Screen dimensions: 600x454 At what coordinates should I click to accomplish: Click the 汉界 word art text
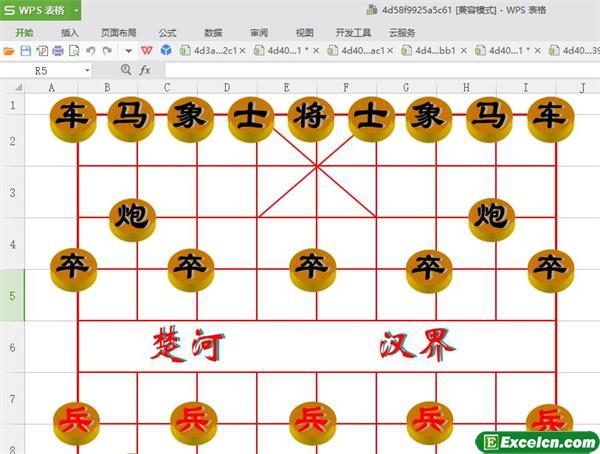click(417, 343)
